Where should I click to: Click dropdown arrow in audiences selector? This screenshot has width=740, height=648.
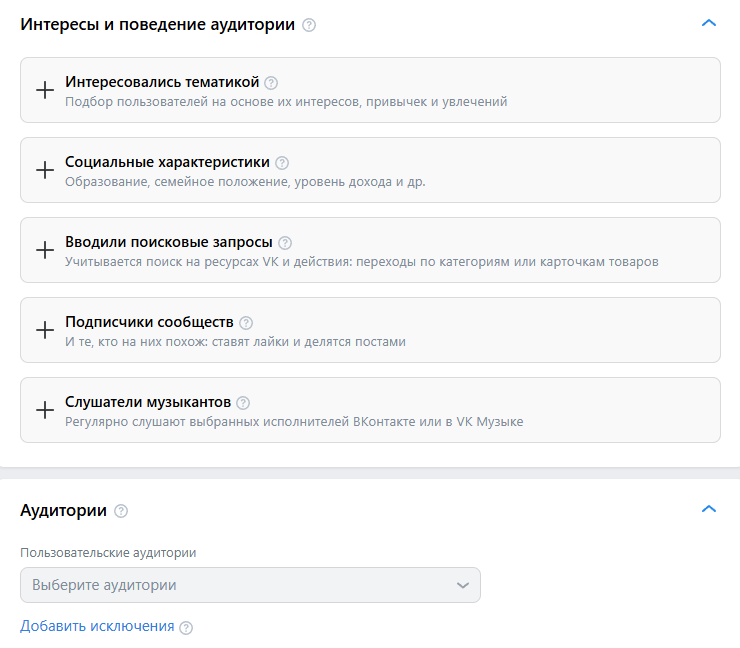462,586
